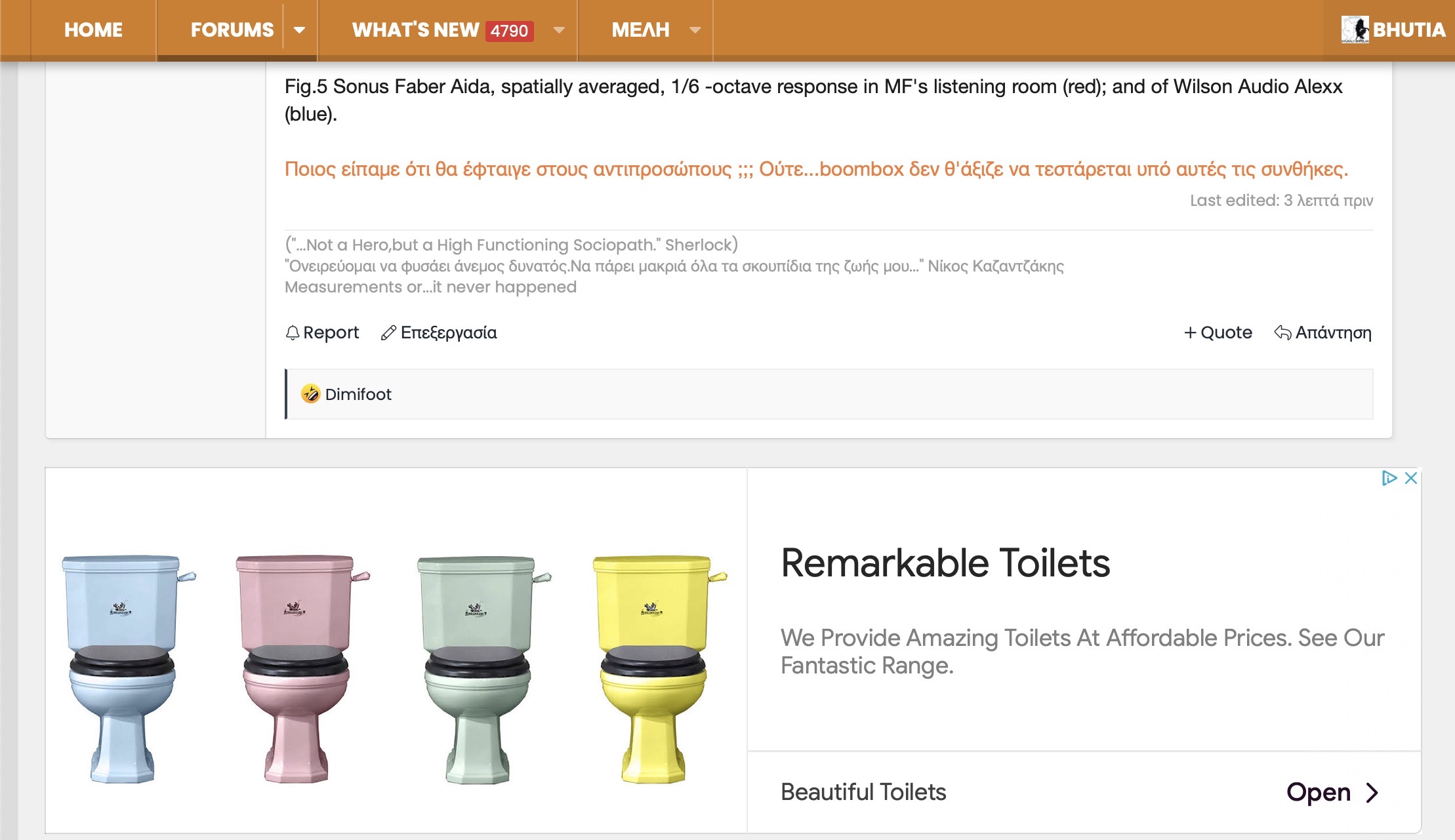The height and width of the screenshot is (840, 1455).
Task: Close the toilet advertisement with the X
Action: 1411,478
